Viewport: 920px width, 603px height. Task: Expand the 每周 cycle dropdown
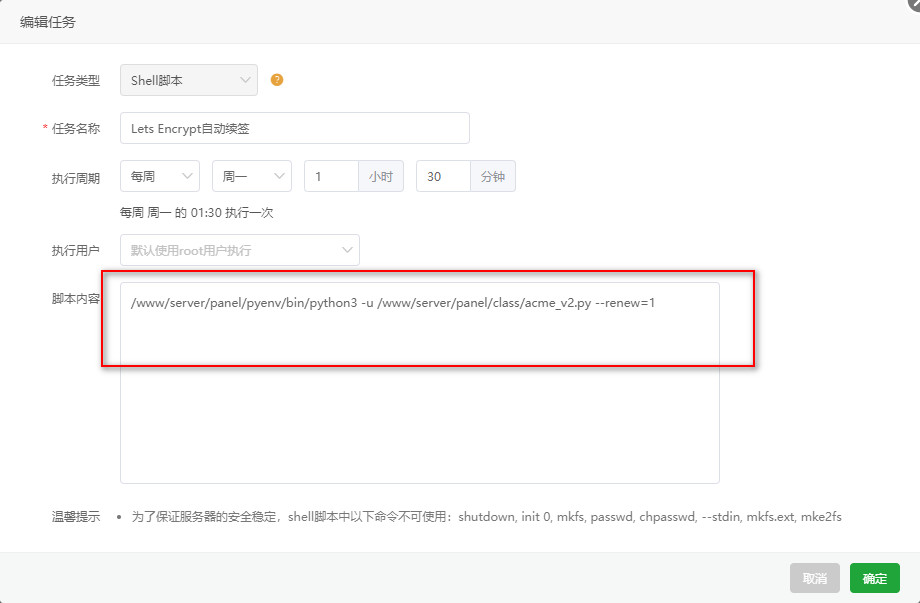(159, 176)
